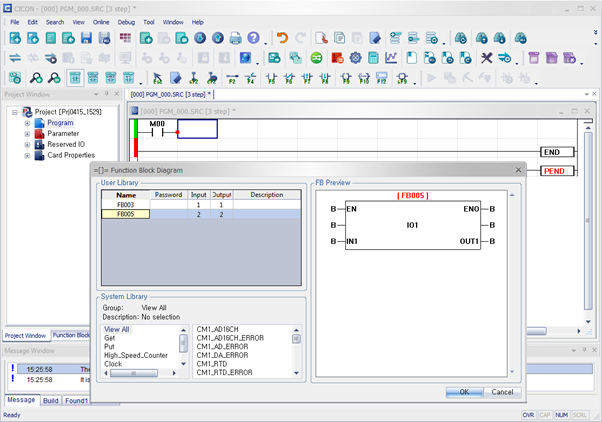Click the Project root node icon
The image size is (602, 422).
click(27, 112)
